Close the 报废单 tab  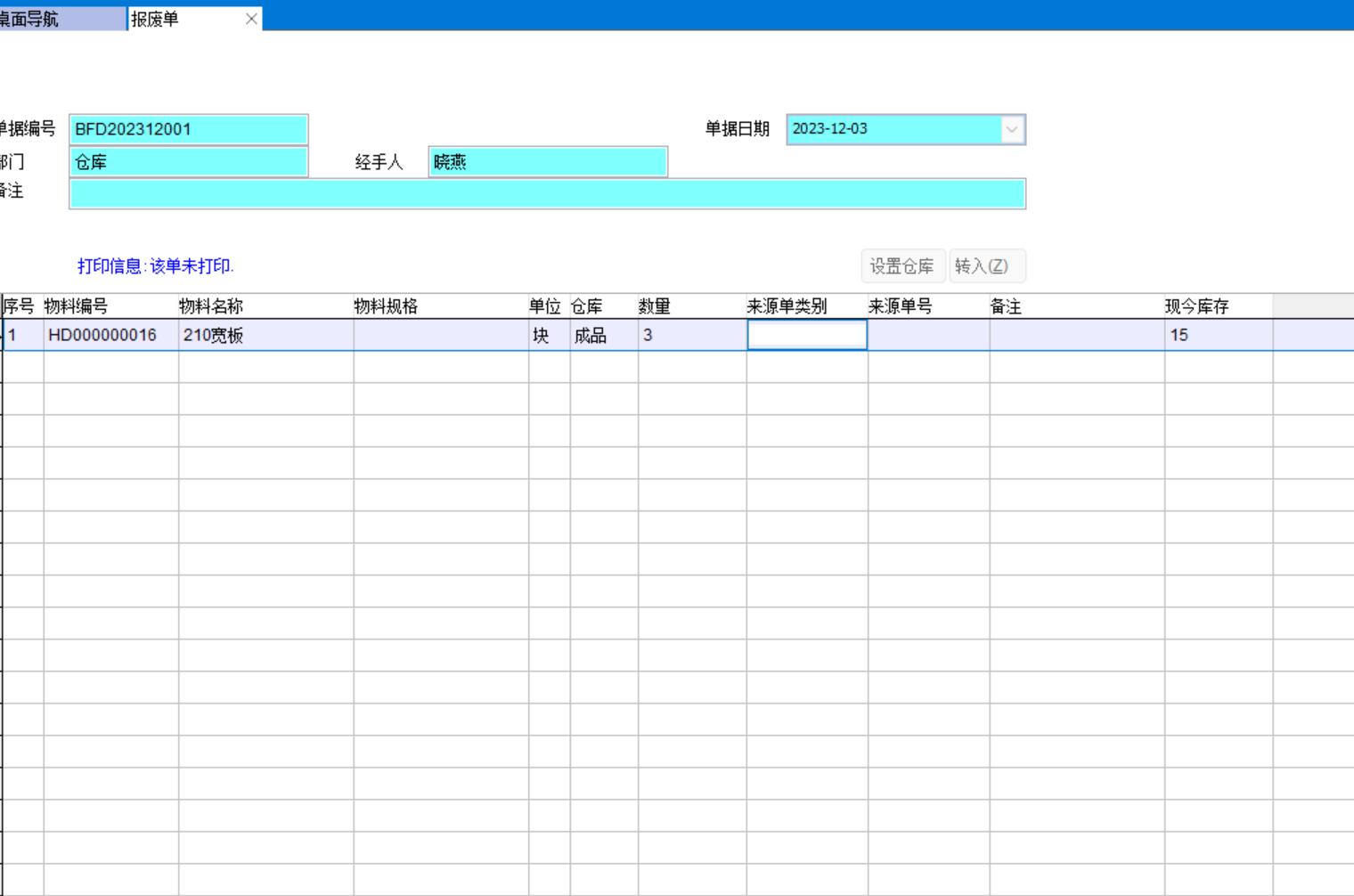(251, 19)
